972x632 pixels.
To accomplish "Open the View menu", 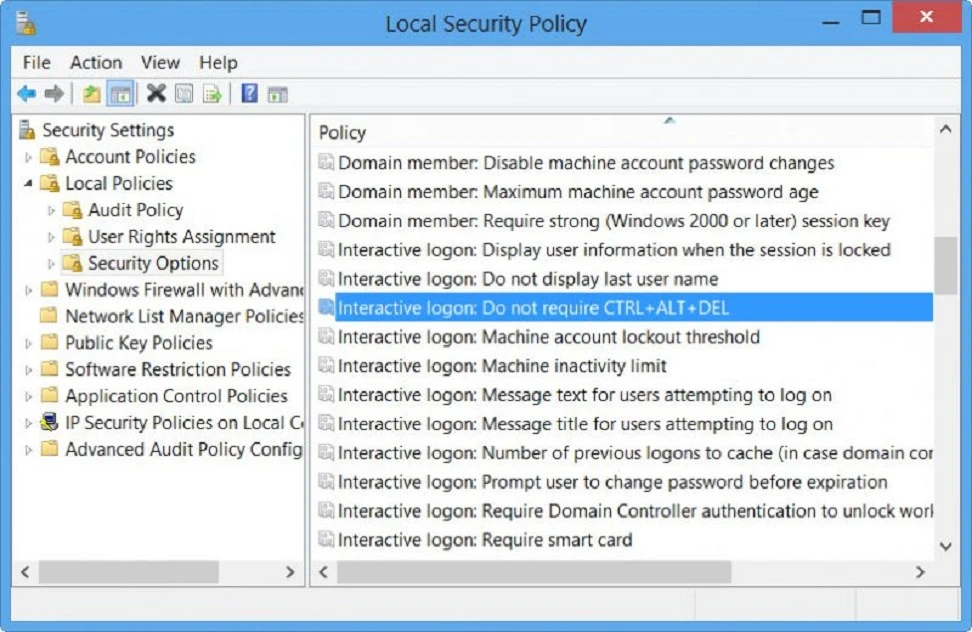I will click(x=160, y=62).
